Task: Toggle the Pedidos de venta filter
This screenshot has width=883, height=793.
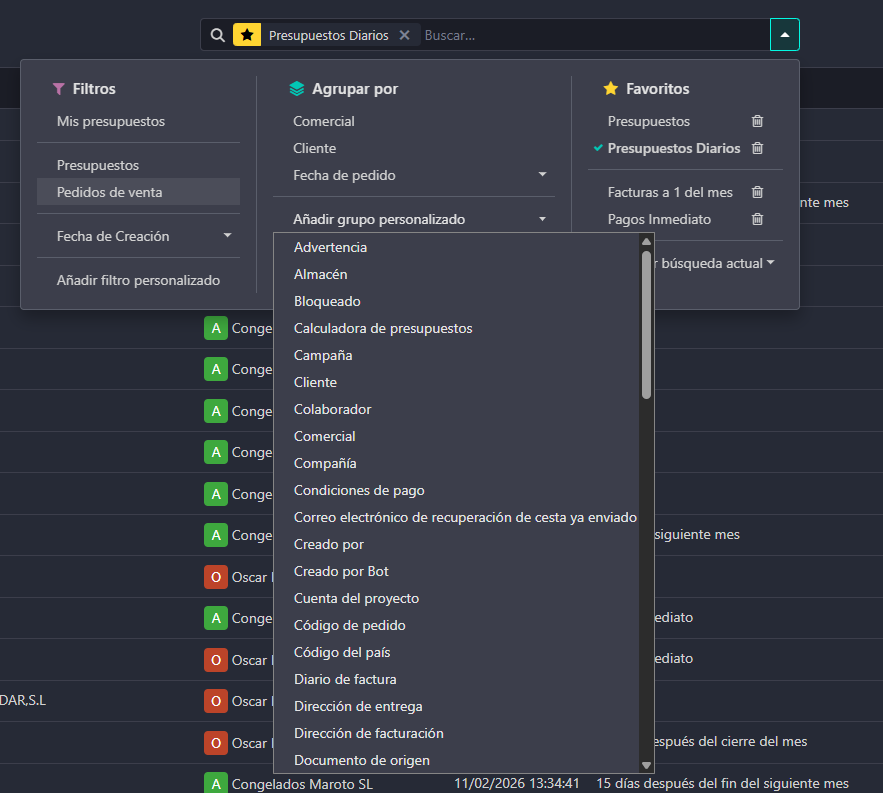Action: (110, 192)
